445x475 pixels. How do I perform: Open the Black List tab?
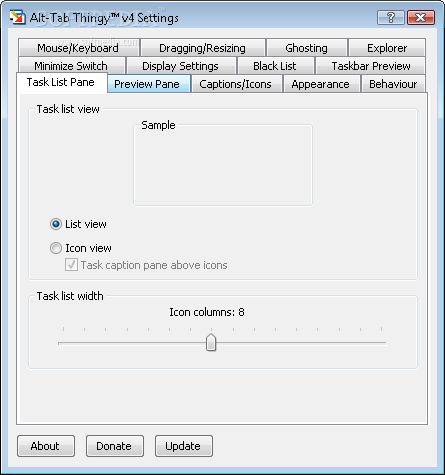tap(275, 66)
